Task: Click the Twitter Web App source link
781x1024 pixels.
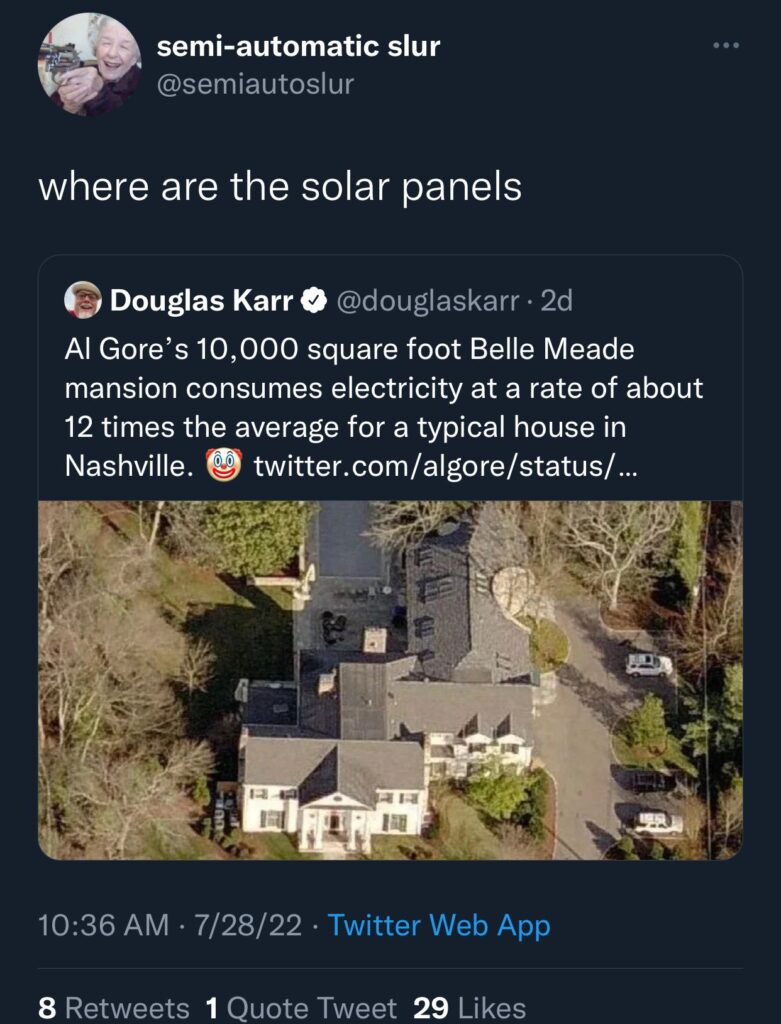Action: tap(439, 925)
